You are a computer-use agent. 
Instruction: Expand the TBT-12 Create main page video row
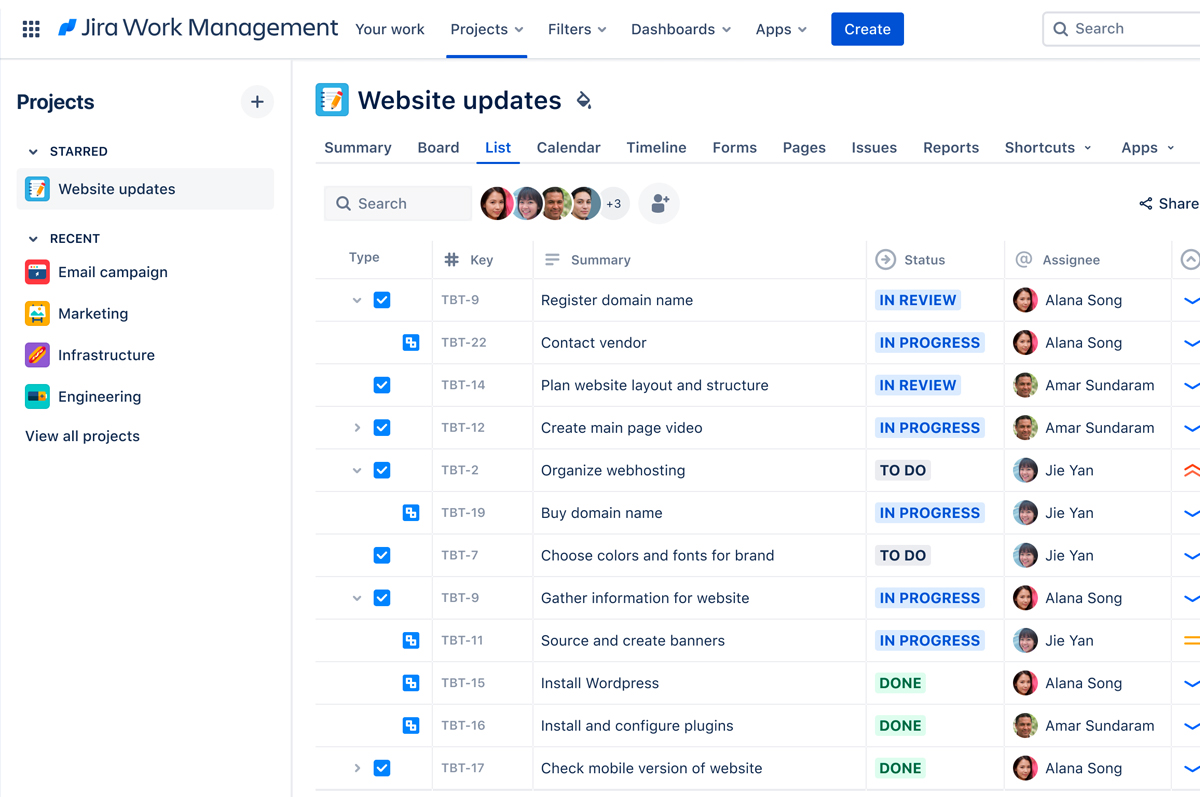point(357,428)
